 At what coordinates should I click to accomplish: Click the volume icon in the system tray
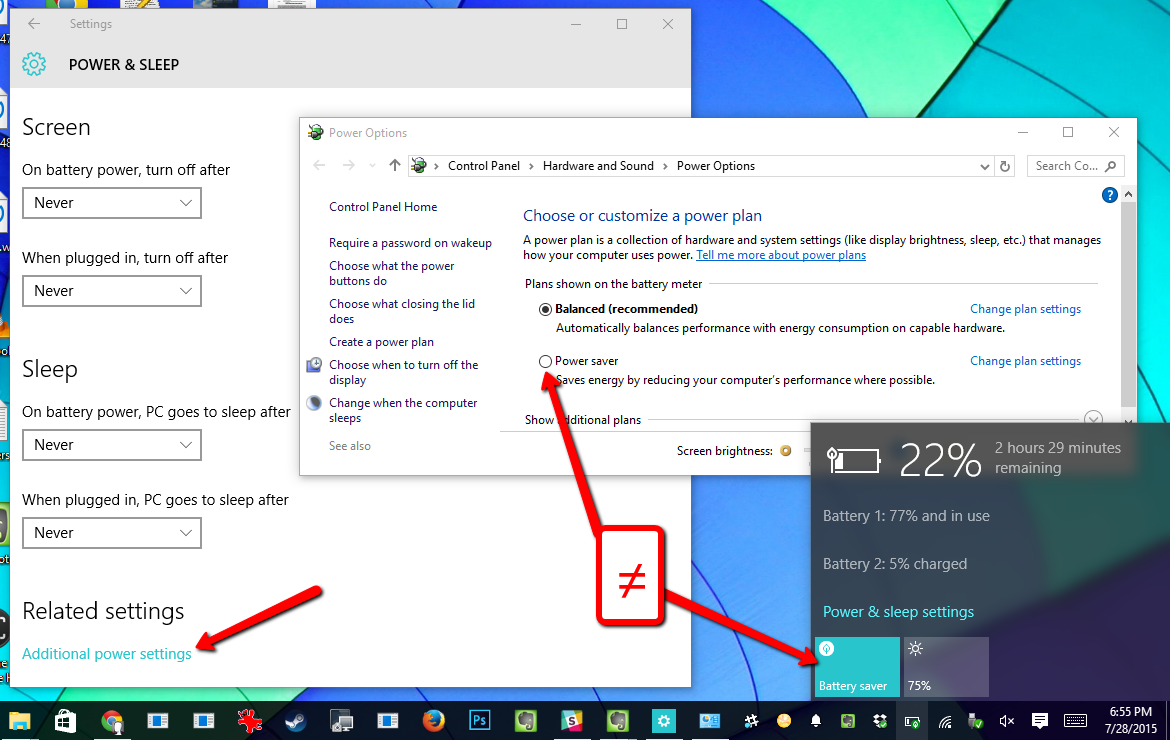pyautogui.click(x=1006, y=720)
